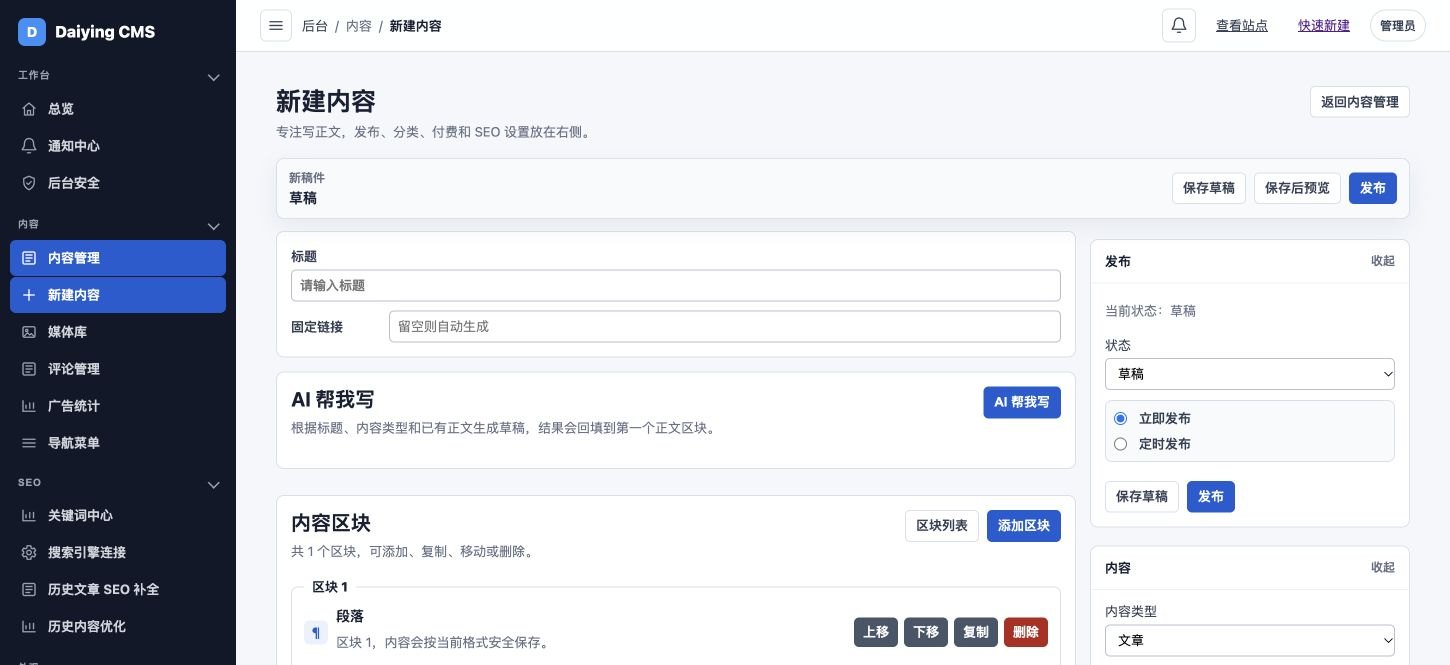Delete block with red 删除 button
The height and width of the screenshot is (665, 1450).
click(1026, 632)
